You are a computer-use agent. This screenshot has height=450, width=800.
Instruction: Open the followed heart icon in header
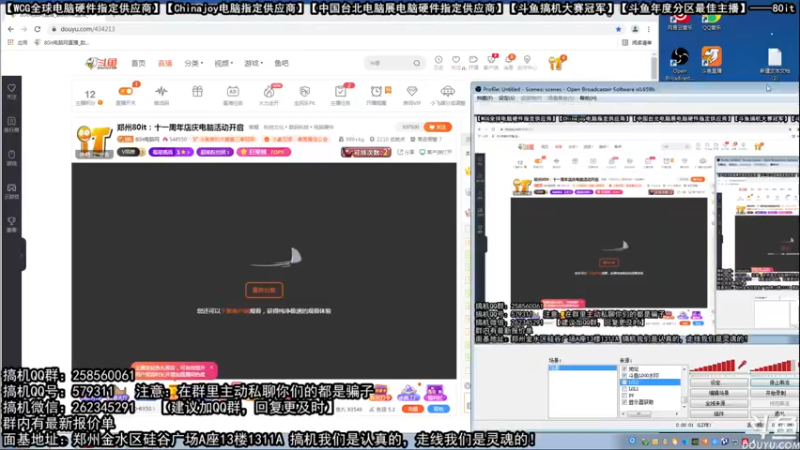point(456,60)
